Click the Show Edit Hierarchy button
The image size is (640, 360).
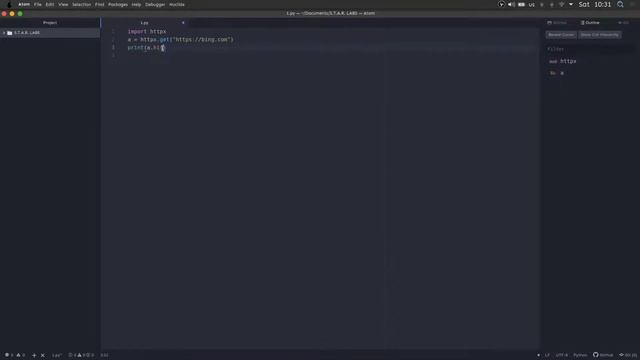coord(600,35)
